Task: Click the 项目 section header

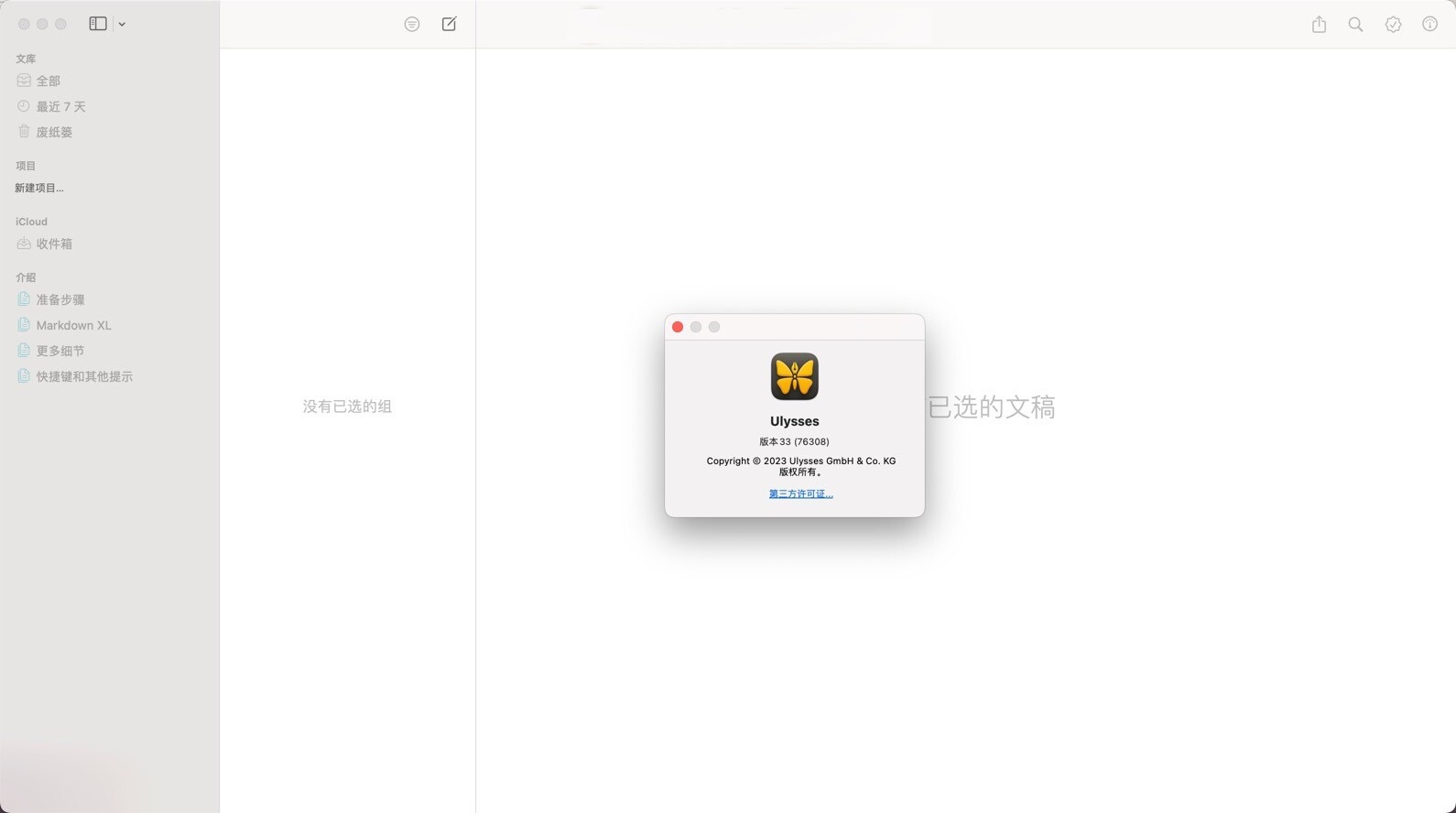Action: 26,166
